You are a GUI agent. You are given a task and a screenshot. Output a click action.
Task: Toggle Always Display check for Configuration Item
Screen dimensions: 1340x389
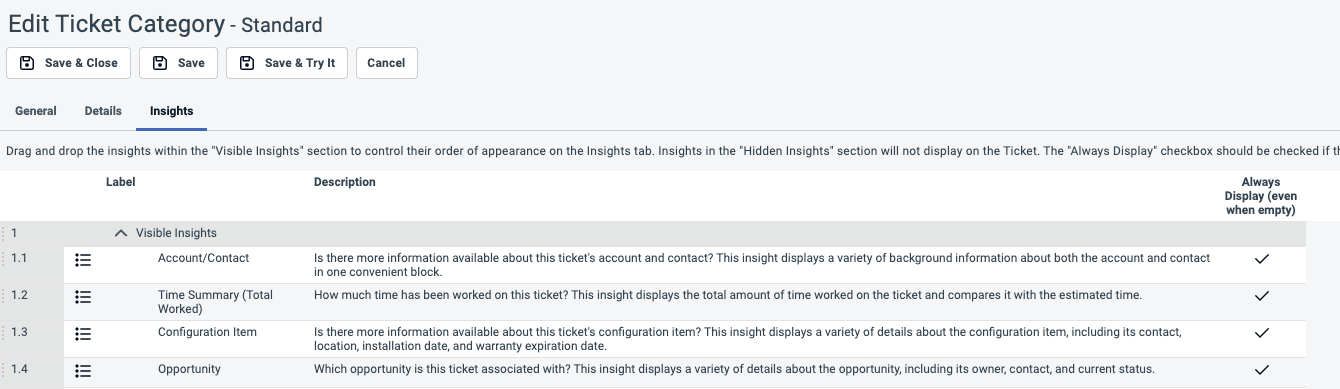click(1262, 333)
